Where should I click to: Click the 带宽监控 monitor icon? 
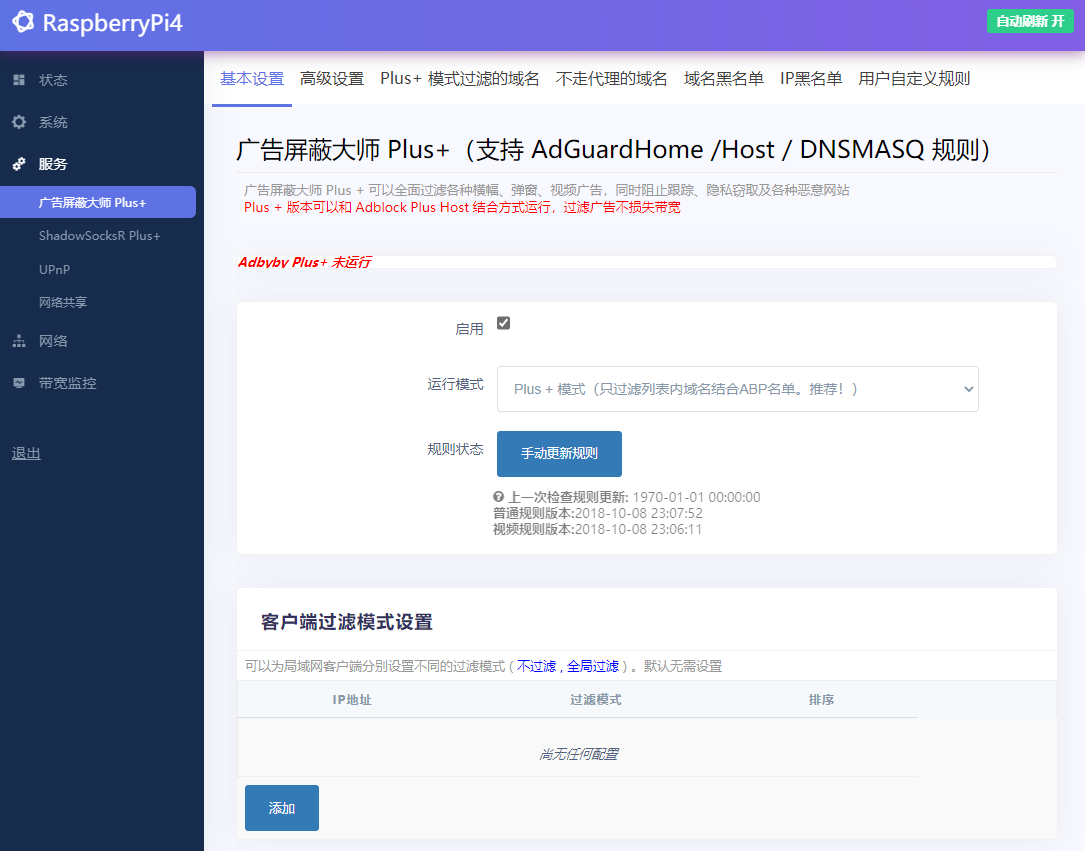tap(17, 381)
